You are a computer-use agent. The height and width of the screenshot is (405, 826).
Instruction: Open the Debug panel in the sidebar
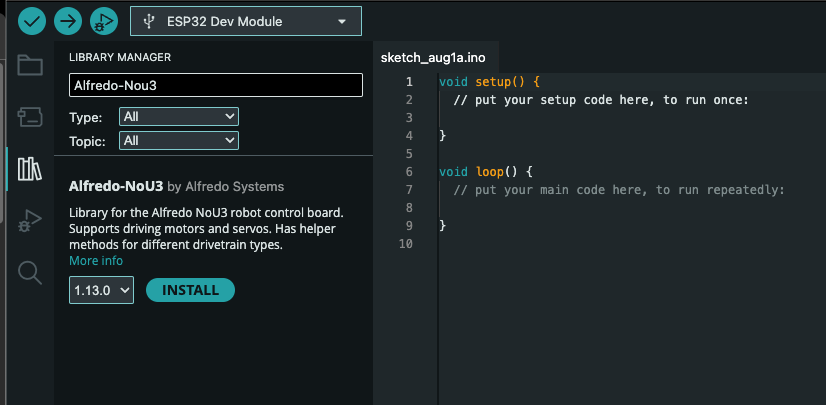[x=30, y=221]
